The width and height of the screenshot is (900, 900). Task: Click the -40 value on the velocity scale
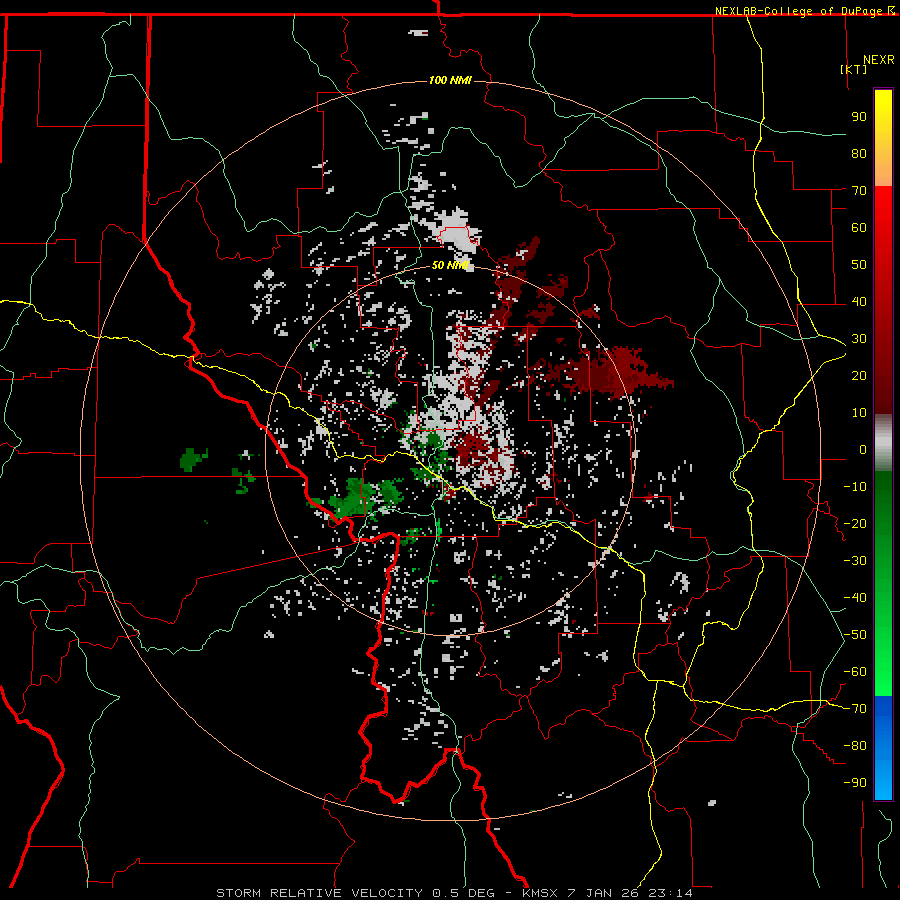click(855, 598)
